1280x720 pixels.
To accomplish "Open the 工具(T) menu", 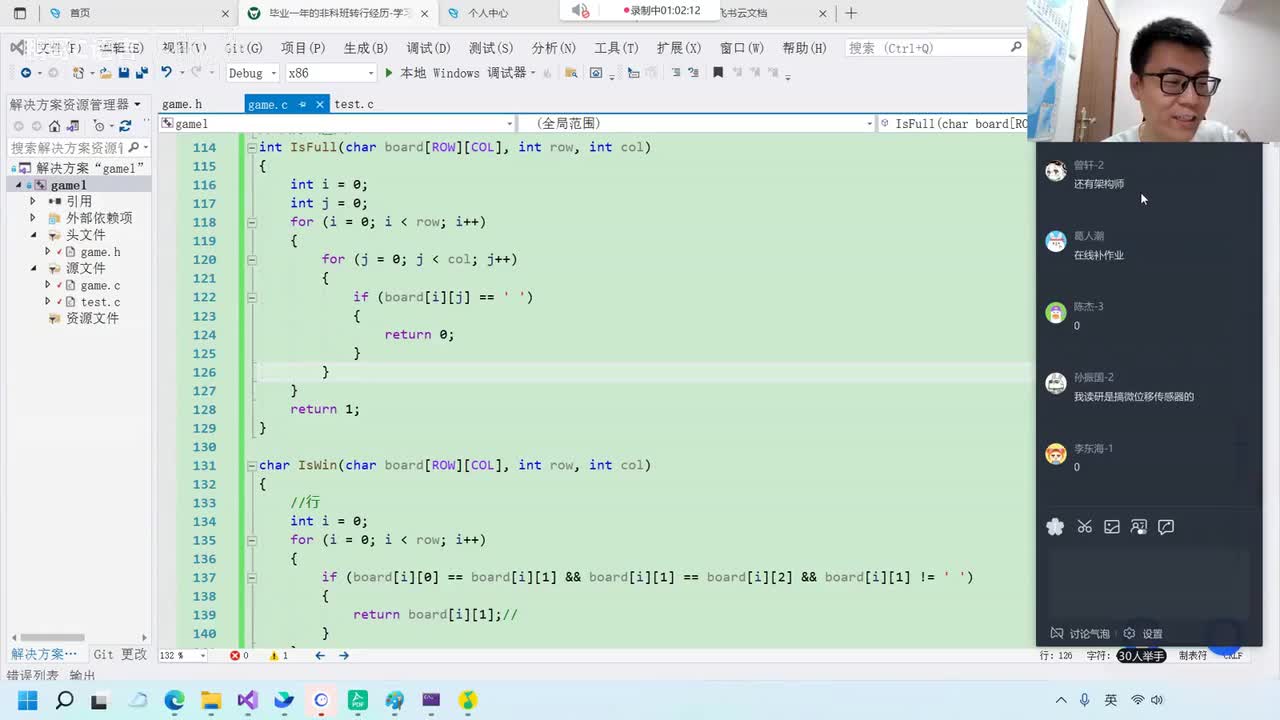I will [616, 48].
